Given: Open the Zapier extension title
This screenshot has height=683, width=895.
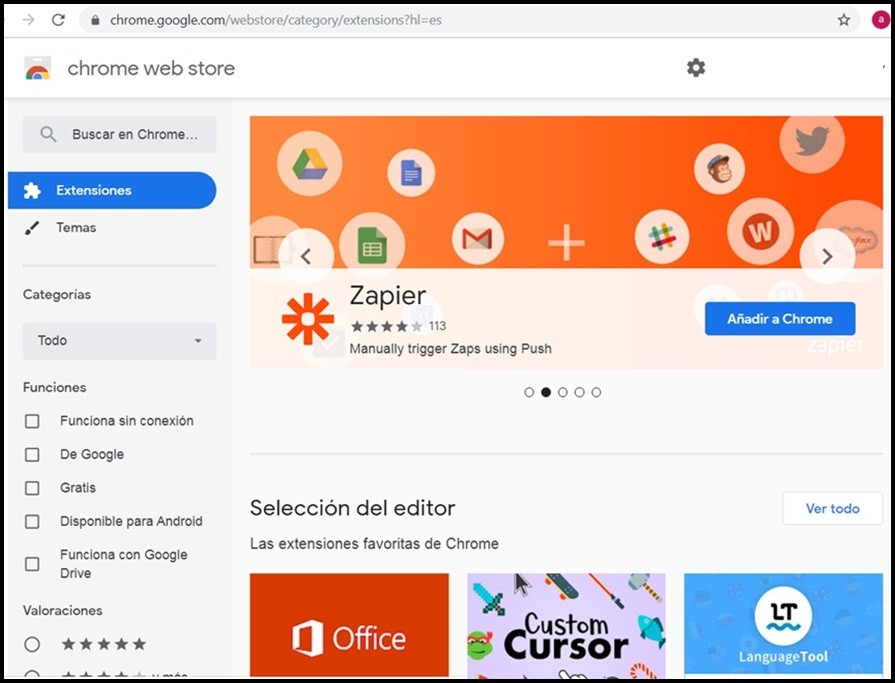Looking at the screenshot, I should click(388, 296).
